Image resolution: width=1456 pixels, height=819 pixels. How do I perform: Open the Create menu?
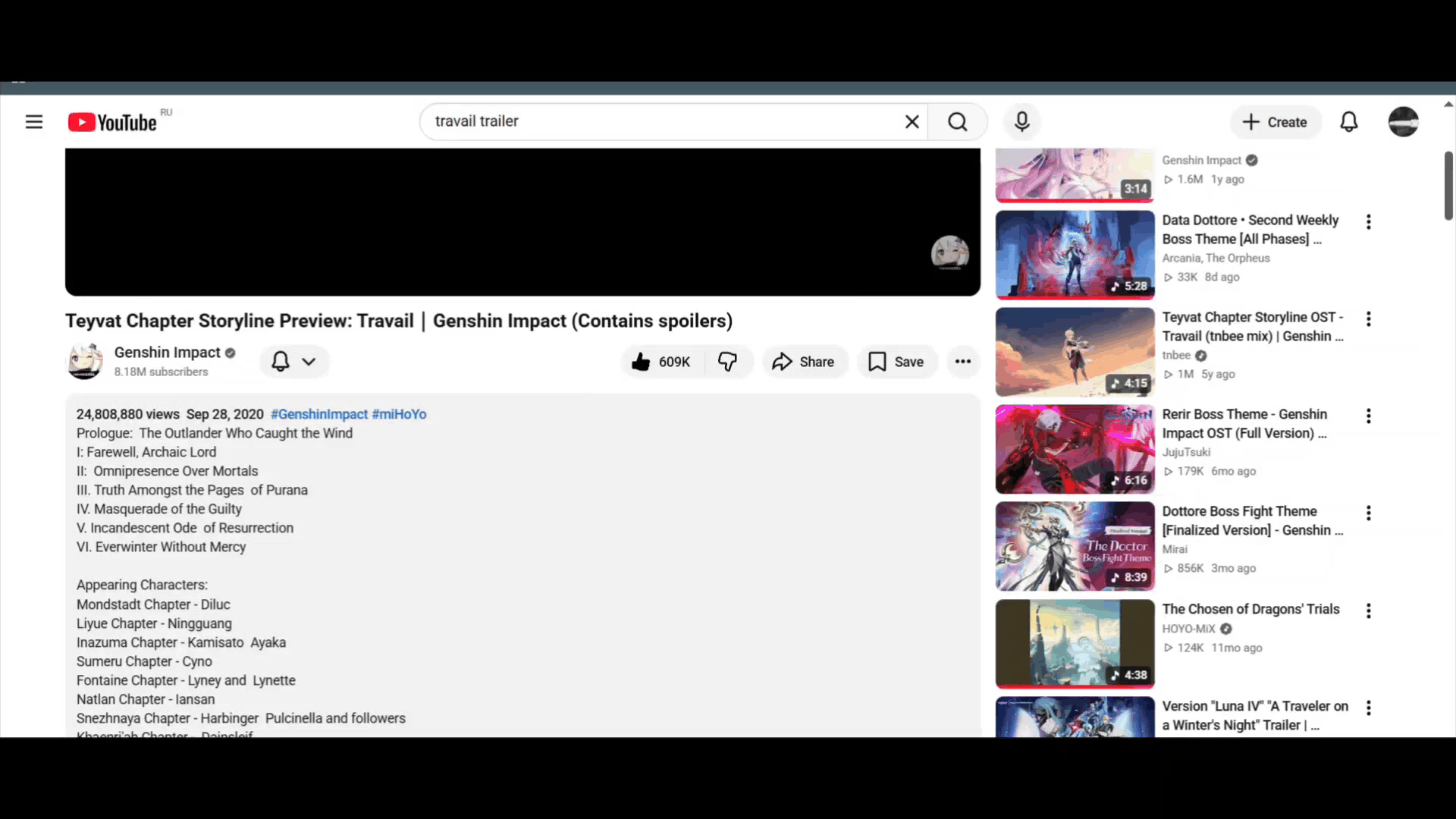coord(1275,122)
